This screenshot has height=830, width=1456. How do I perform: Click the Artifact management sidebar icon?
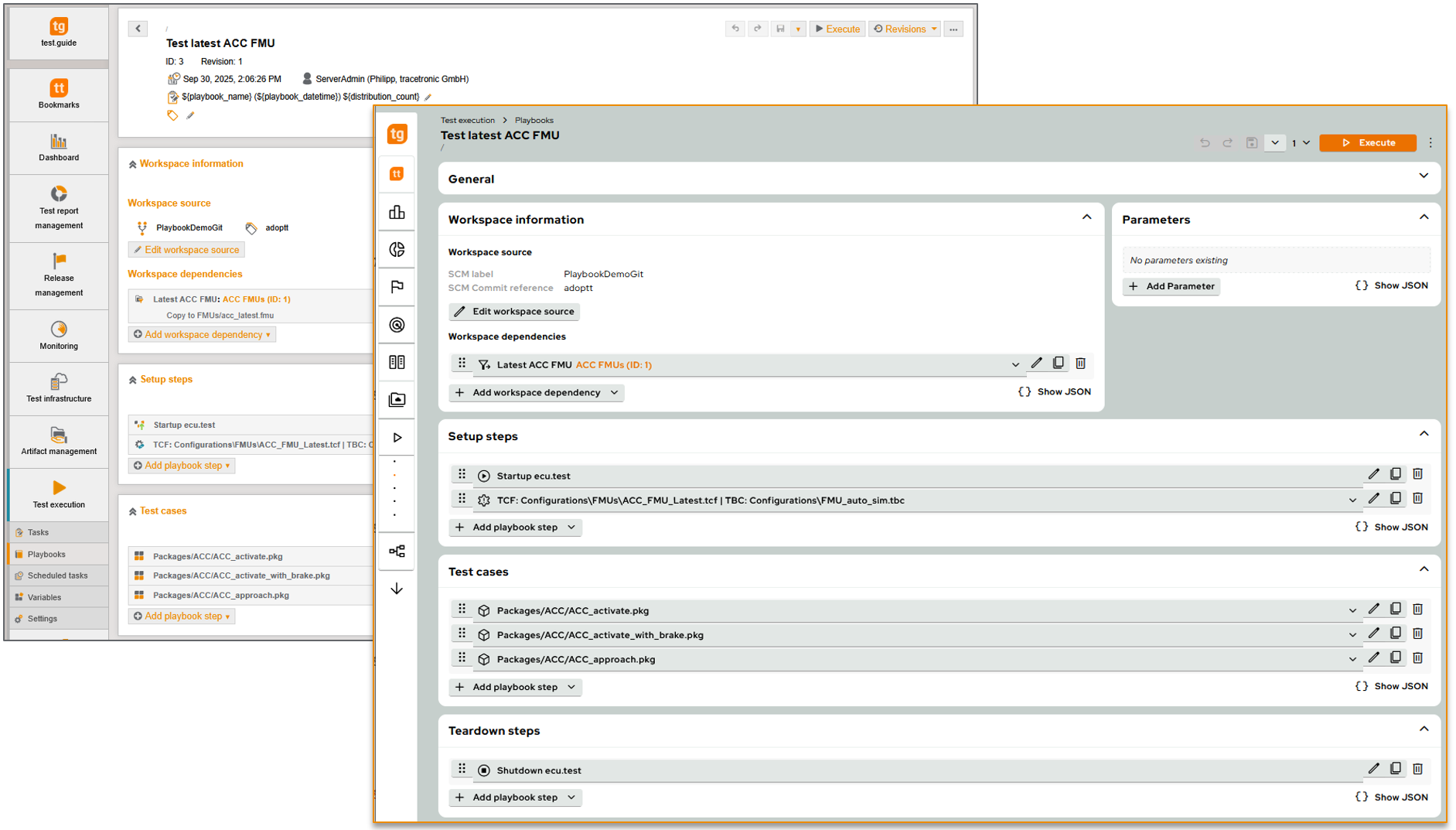click(x=58, y=441)
